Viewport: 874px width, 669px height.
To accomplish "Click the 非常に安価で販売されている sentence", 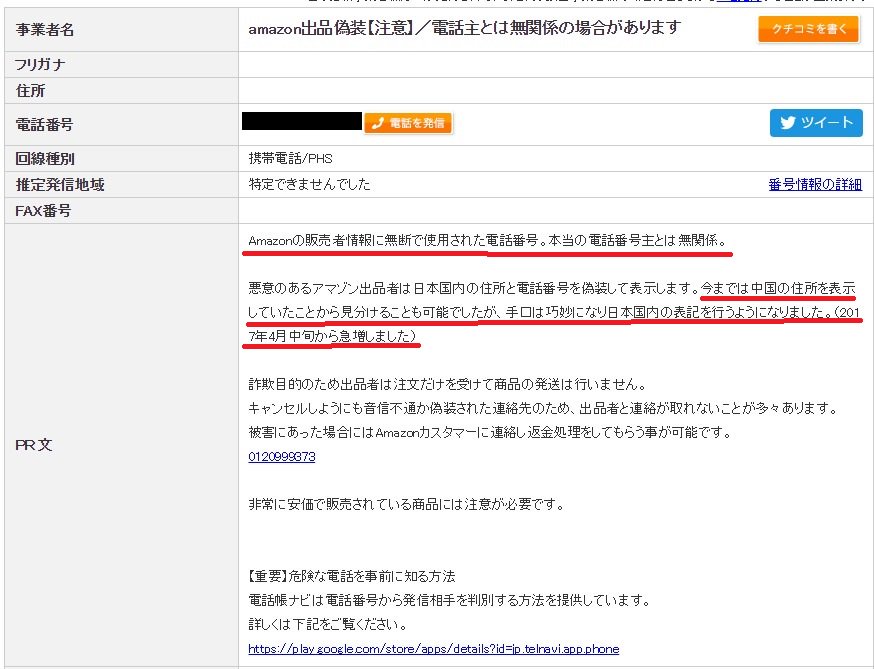I will [x=406, y=505].
